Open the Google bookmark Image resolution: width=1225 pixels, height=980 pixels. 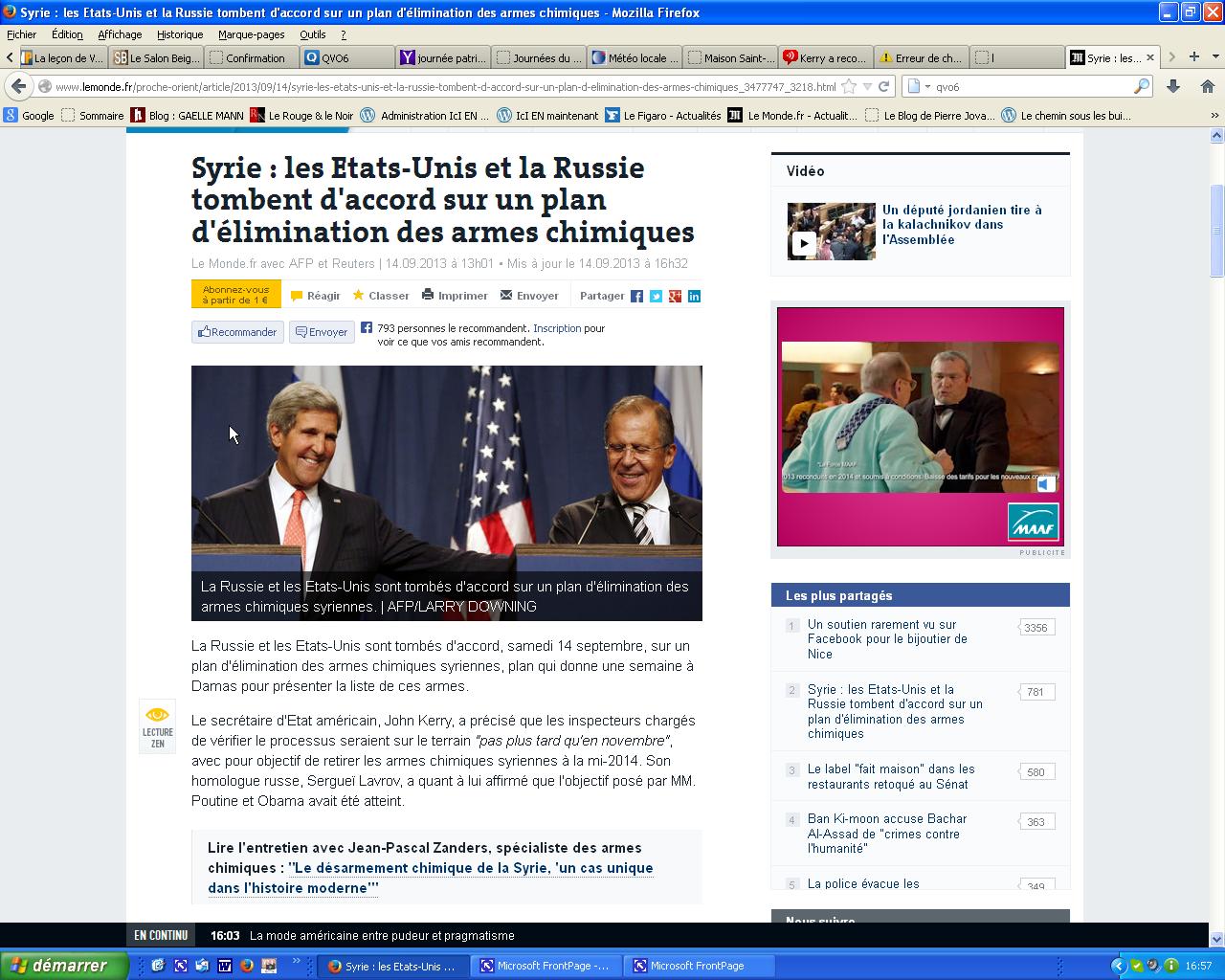click(x=30, y=116)
